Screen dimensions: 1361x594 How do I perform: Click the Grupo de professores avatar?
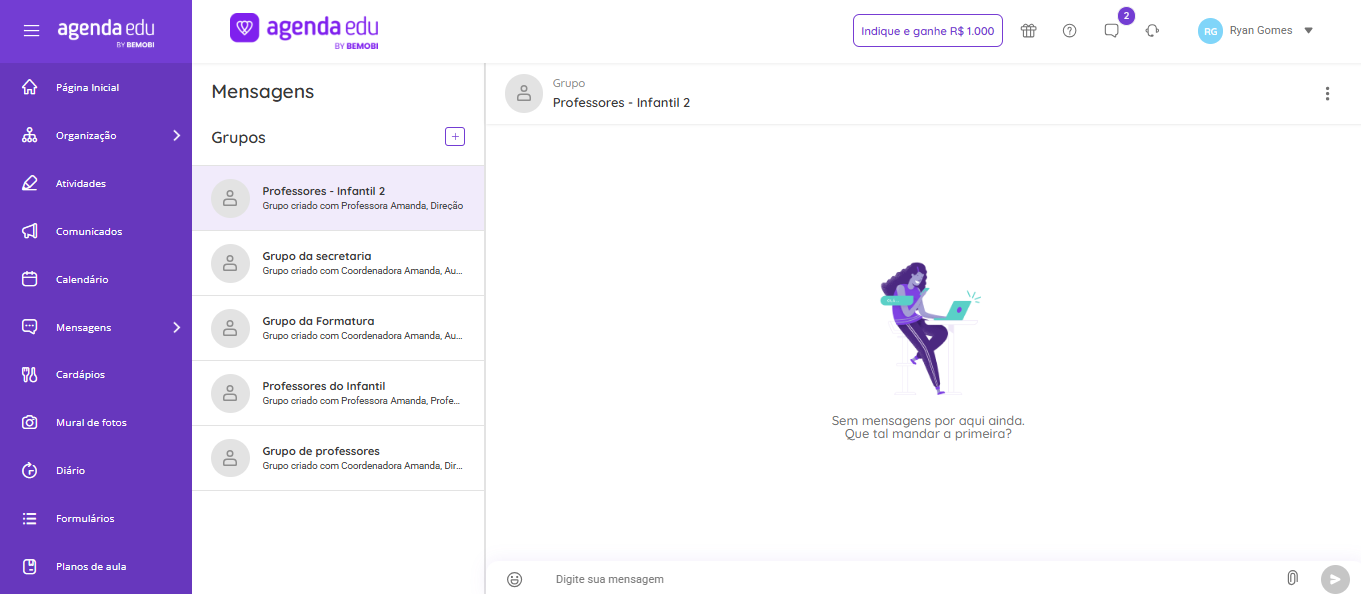pyautogui.click(x=230, y=458)
